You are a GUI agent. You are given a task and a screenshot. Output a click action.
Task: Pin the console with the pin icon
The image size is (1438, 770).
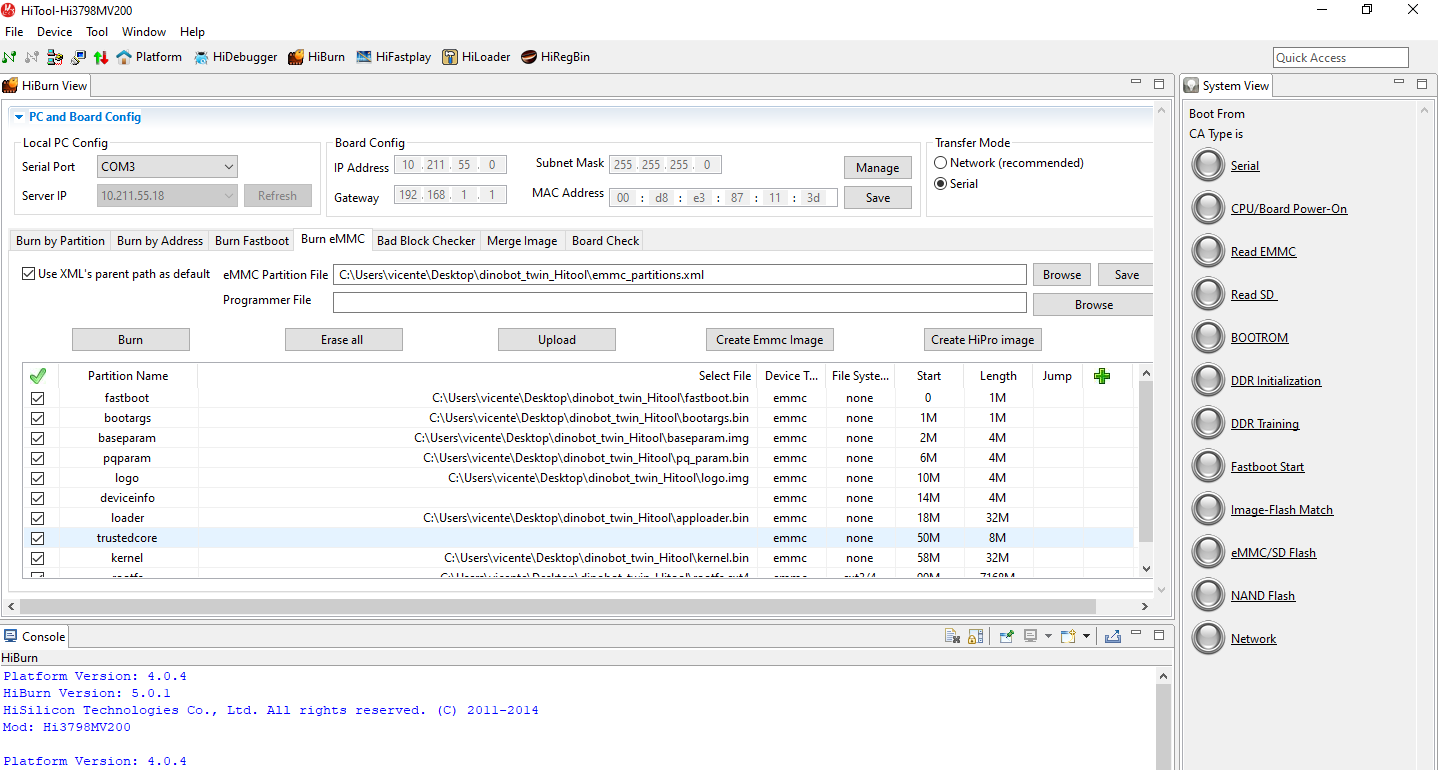click(1007, 636)
